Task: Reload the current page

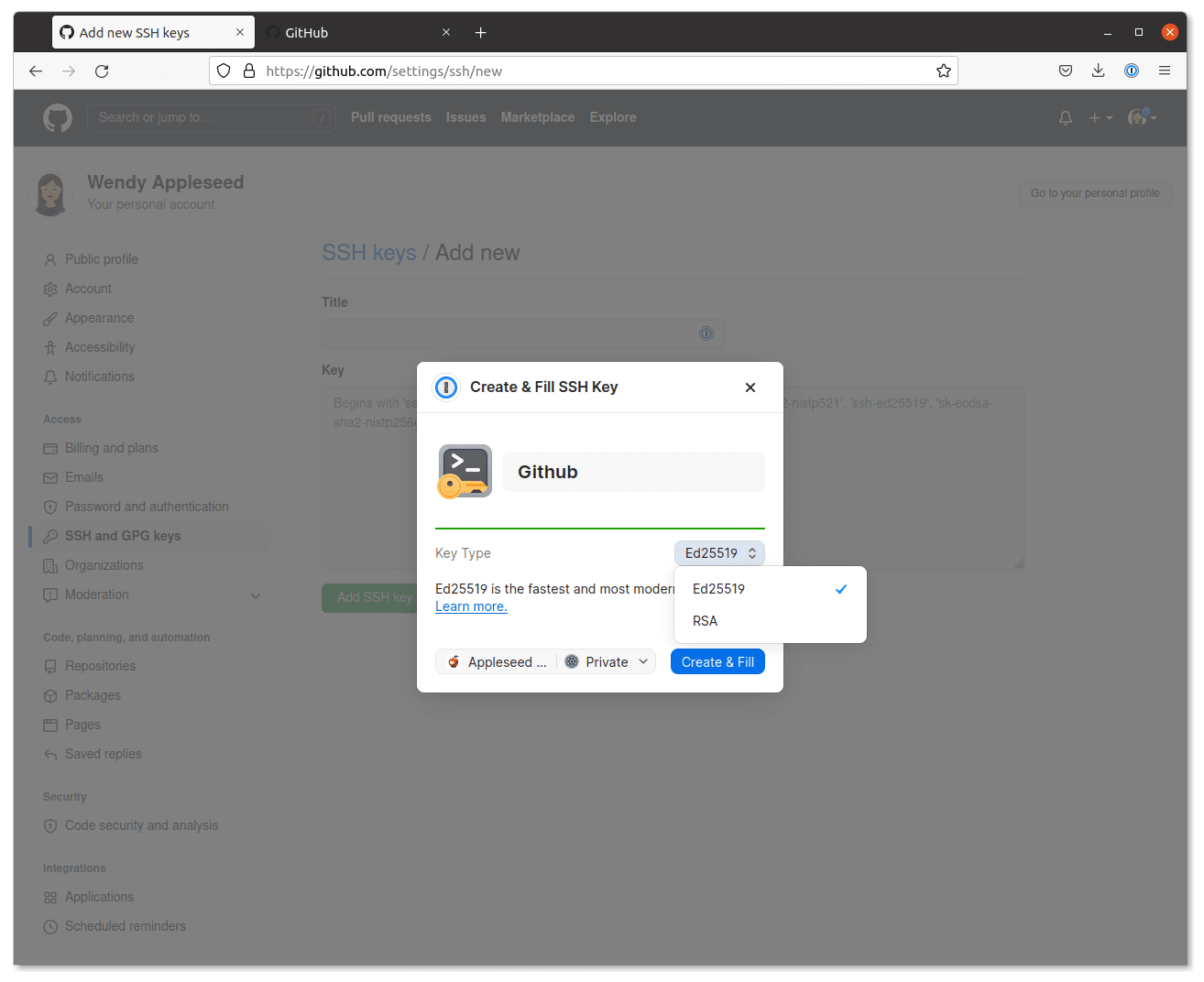Action: (x=102, y=71)
